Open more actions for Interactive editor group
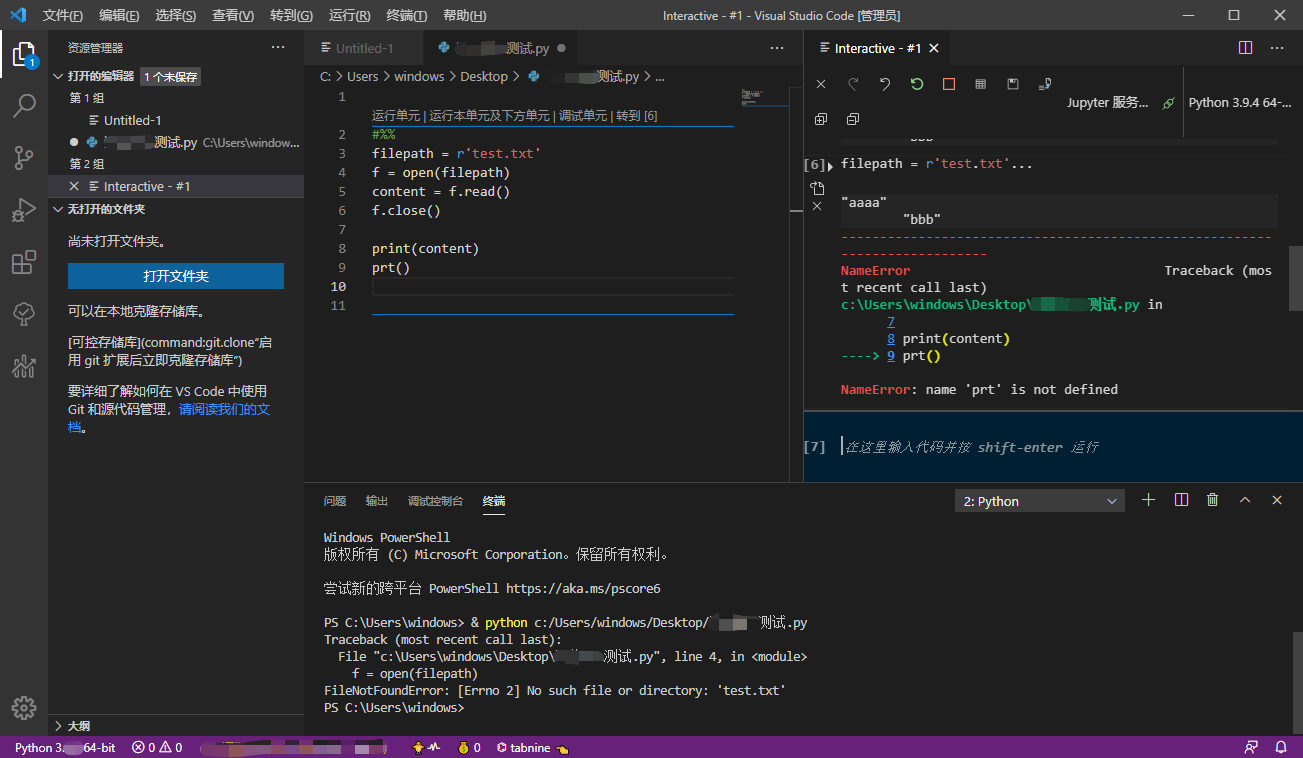The height and width of the screenshot is (758, 1303). tap(1277, 47)
